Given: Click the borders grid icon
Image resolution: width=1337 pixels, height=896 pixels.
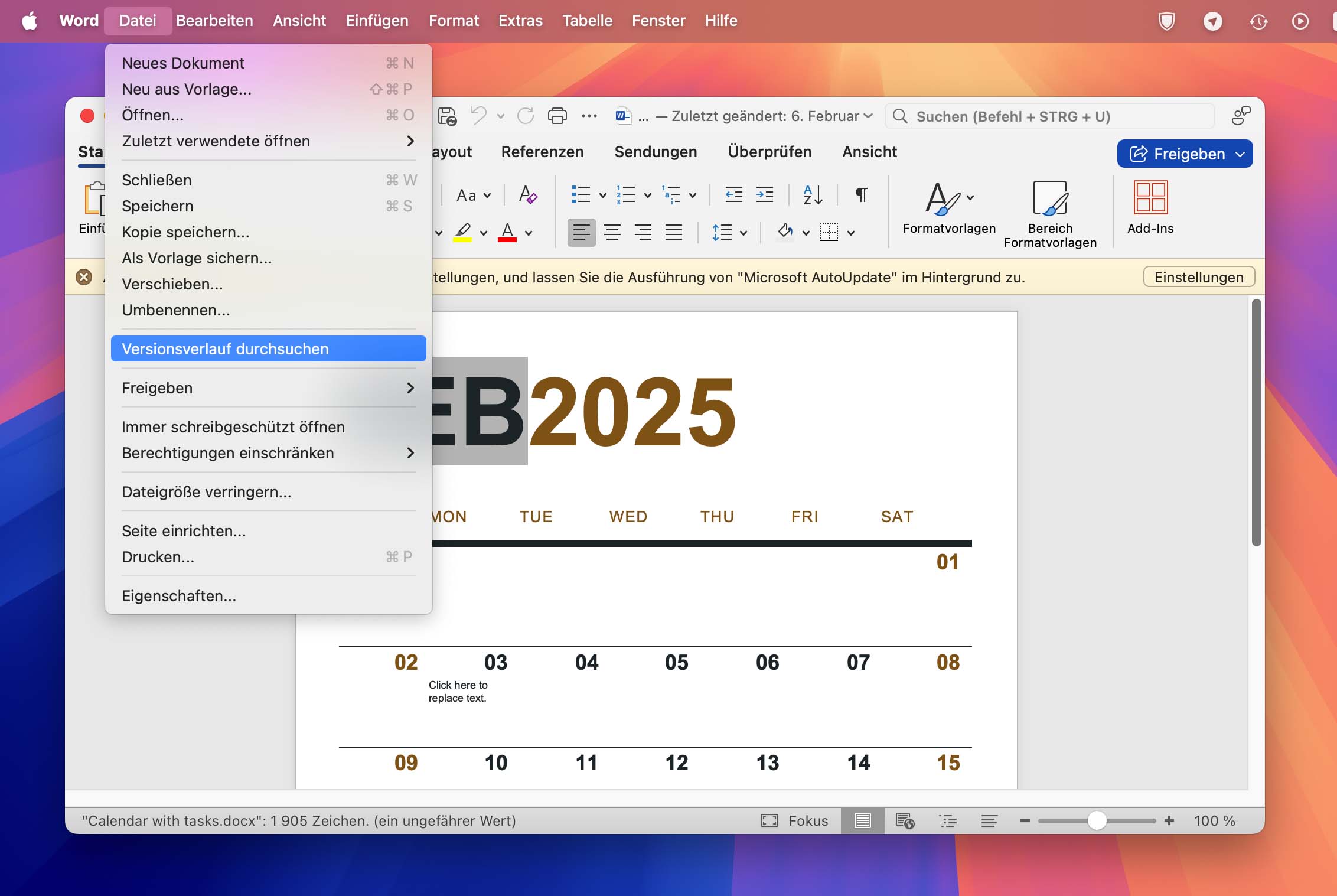Looking at the screenshot, I should click(829, 232).
